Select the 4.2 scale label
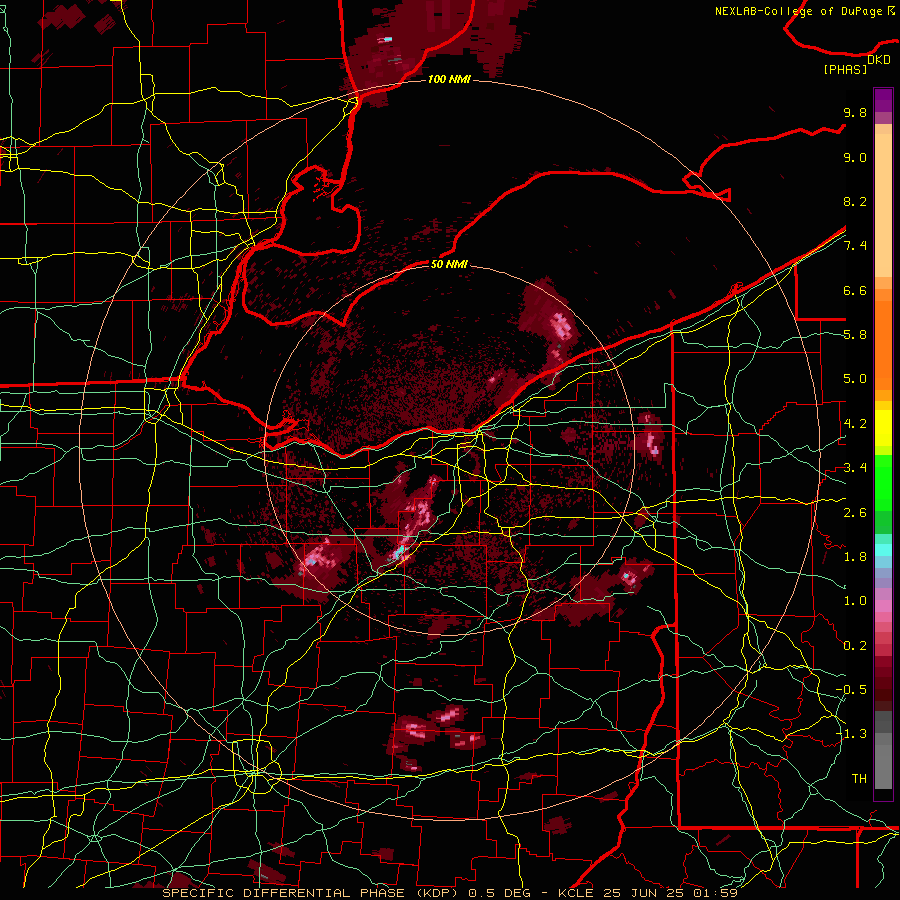Screen dimensions: 900x900 (x=855, y=424)
